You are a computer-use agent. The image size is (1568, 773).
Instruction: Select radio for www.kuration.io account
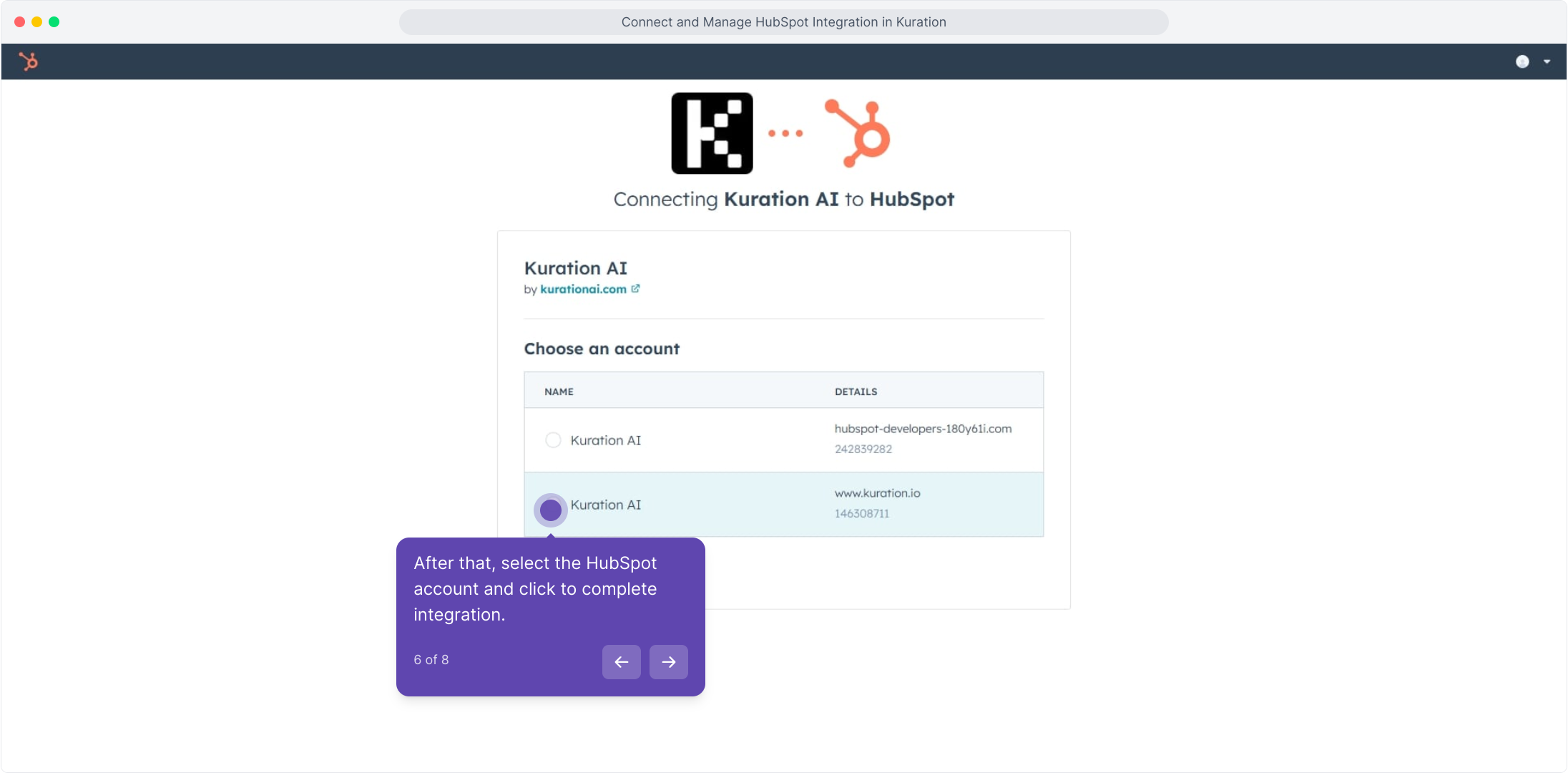click(551, 510)
